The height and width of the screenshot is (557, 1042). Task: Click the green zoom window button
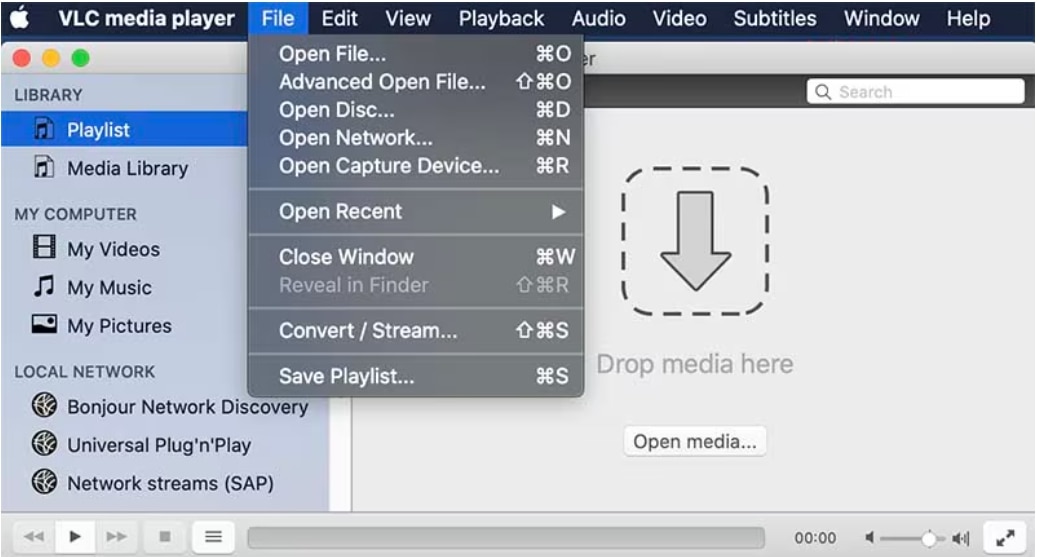[80, 58]
